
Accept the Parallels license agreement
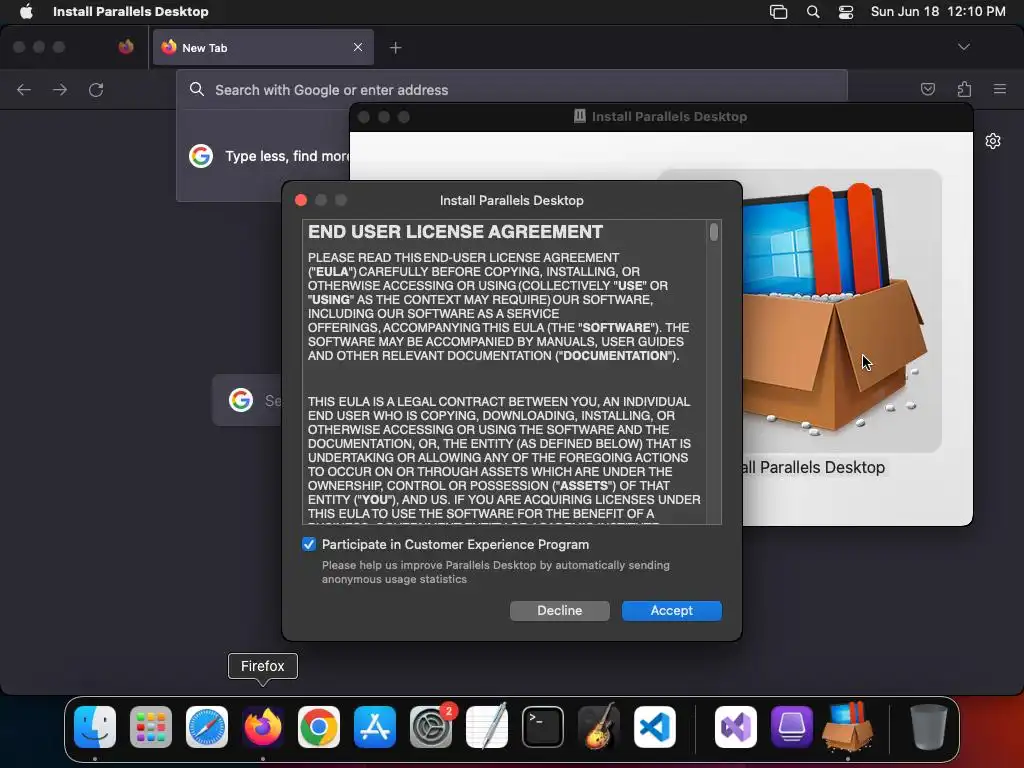671,611
